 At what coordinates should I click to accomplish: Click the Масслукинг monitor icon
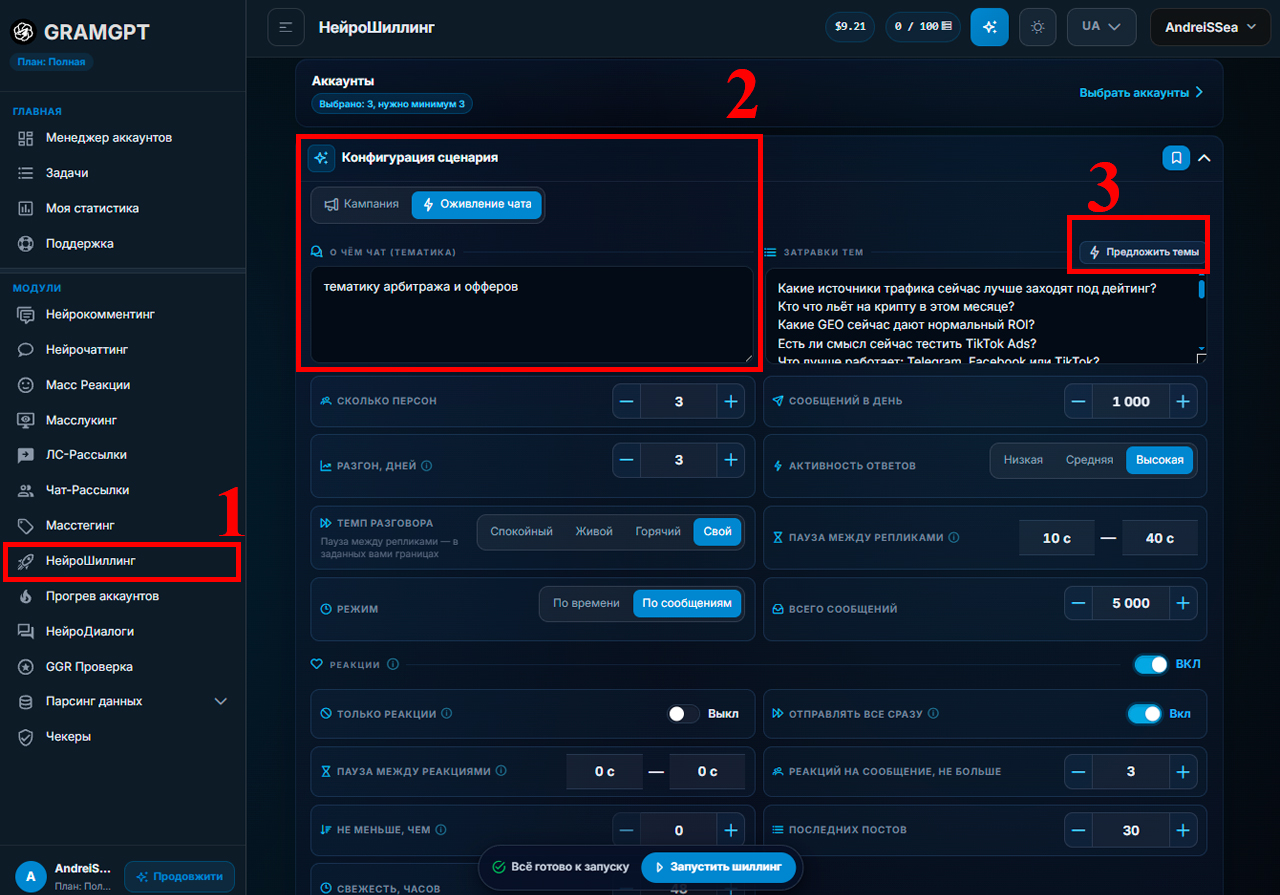click(x=26, y=420)
